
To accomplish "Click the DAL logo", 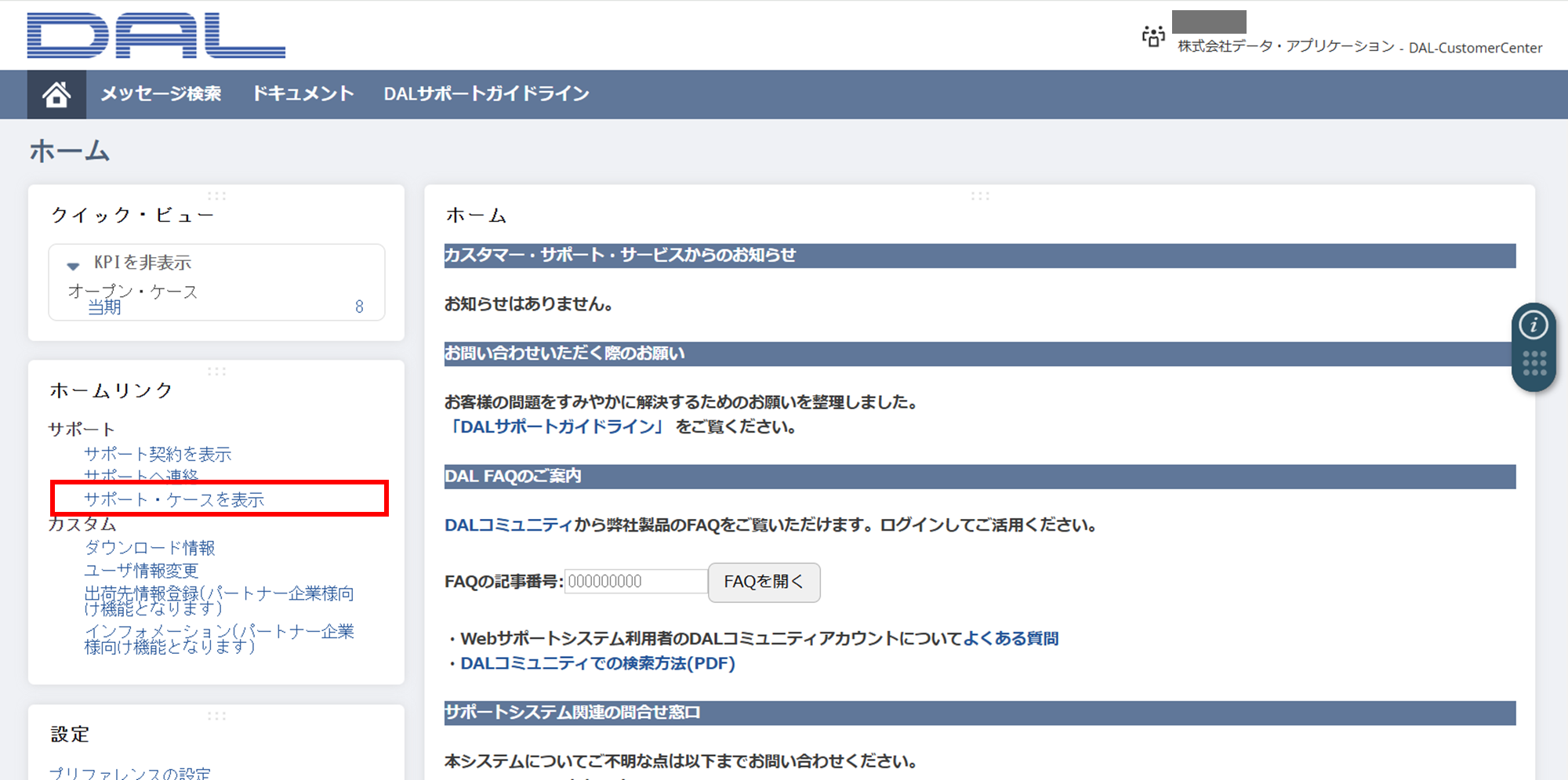I will (156, 35).
